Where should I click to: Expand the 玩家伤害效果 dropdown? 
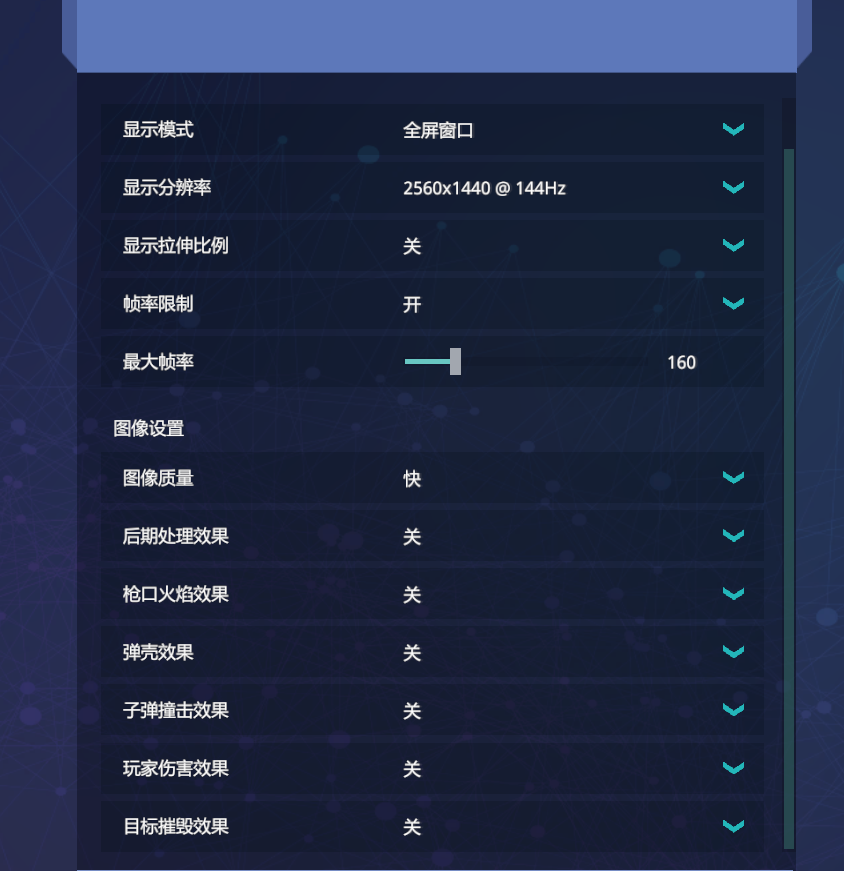tap(733, 769)
